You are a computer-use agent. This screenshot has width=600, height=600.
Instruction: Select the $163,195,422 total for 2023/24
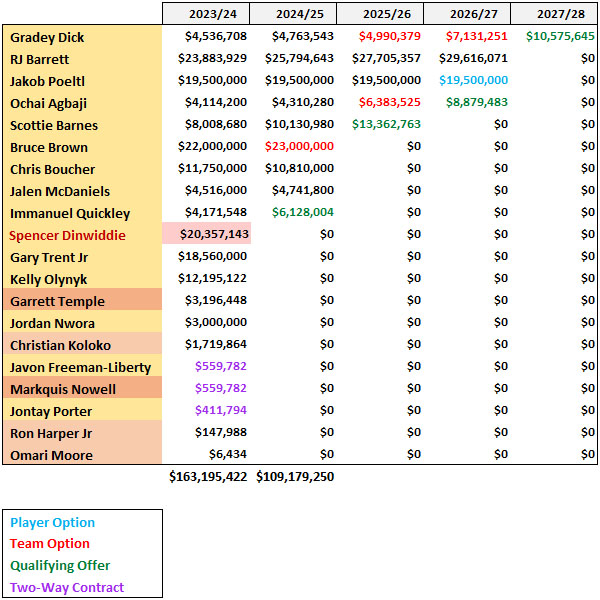[x=208, y=476]
